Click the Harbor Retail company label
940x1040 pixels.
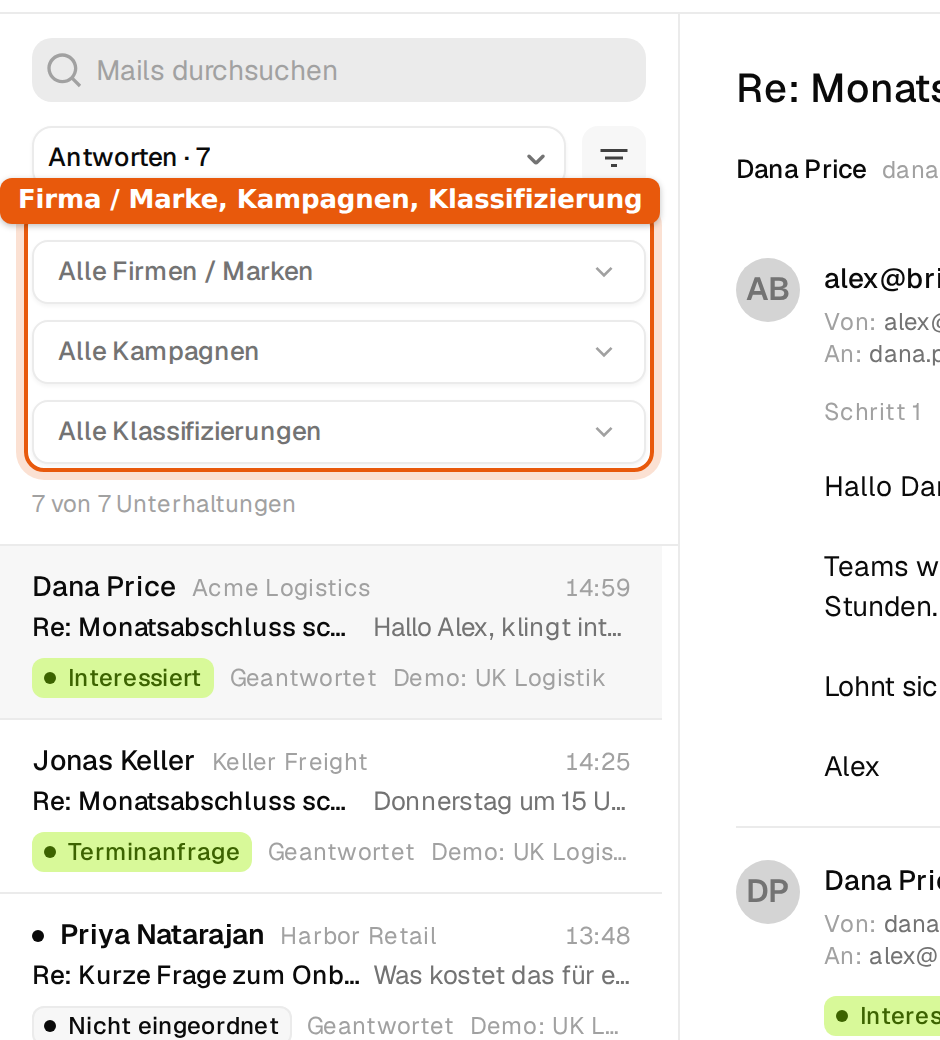(358, 936)
